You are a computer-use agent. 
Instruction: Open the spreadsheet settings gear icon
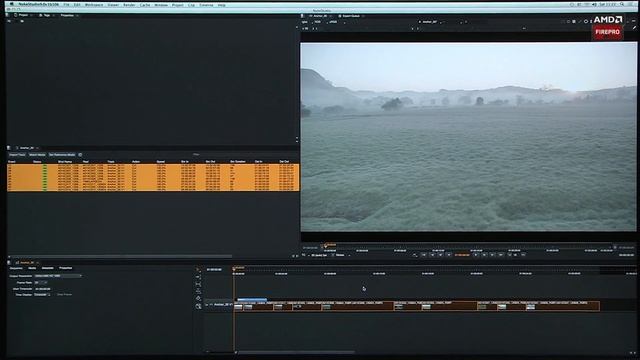(80, 155)
